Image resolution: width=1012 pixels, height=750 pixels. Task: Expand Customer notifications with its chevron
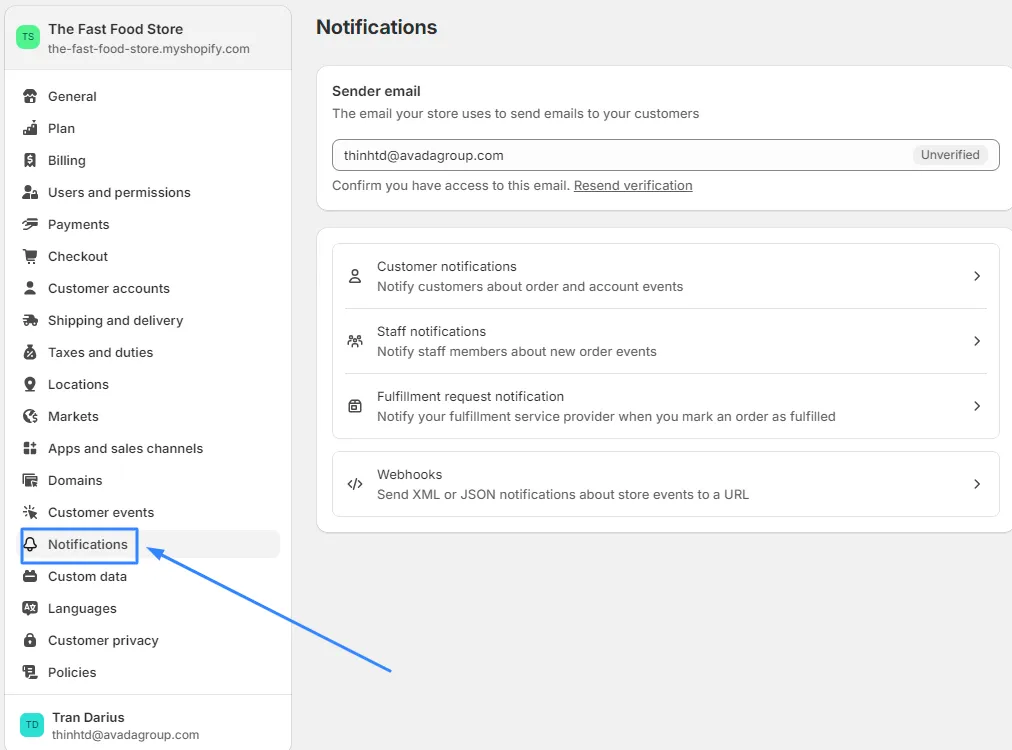[977, 276]
